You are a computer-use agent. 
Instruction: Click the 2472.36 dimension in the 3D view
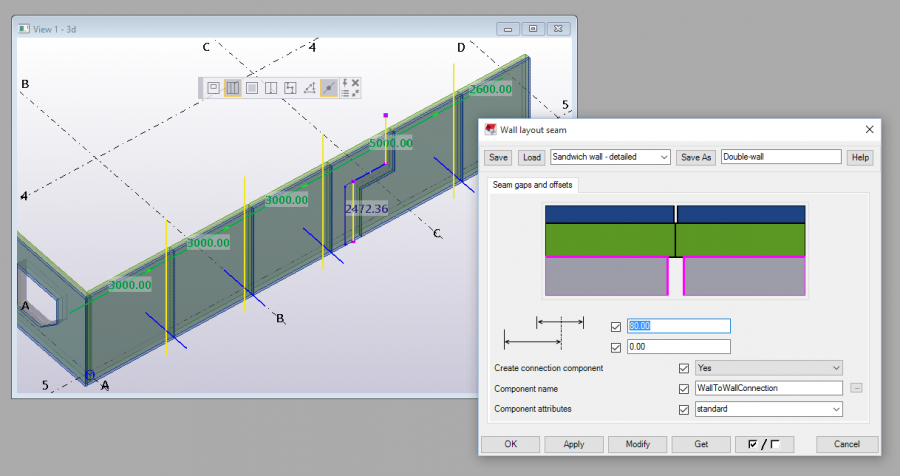(367, 209)
